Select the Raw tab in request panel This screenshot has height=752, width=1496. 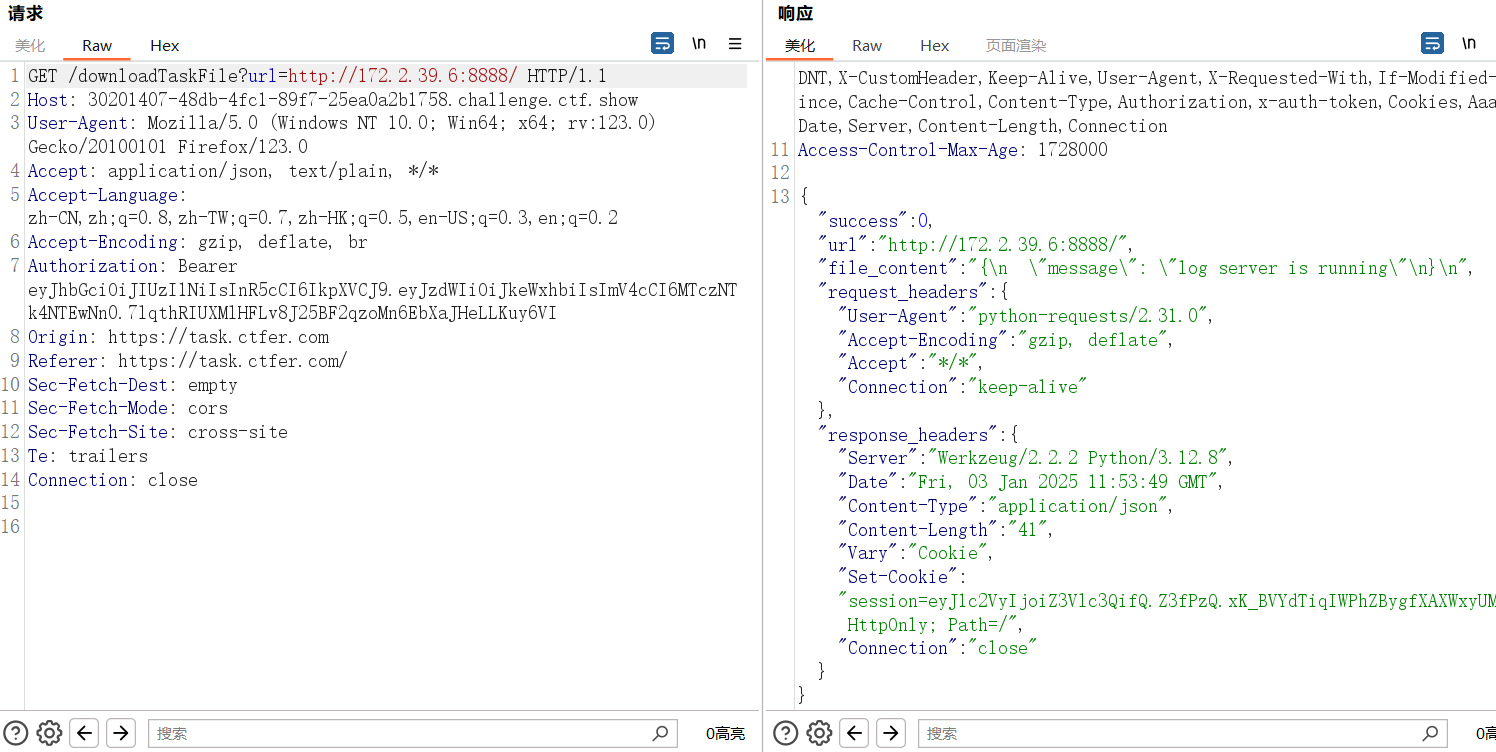(97, 46)
